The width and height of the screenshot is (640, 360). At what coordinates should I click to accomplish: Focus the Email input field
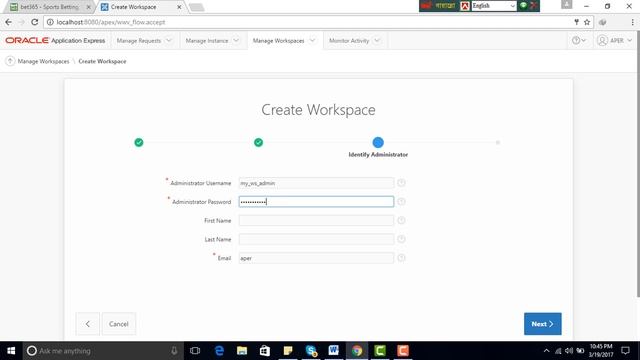pyautogui.click(x=316, y=258)
